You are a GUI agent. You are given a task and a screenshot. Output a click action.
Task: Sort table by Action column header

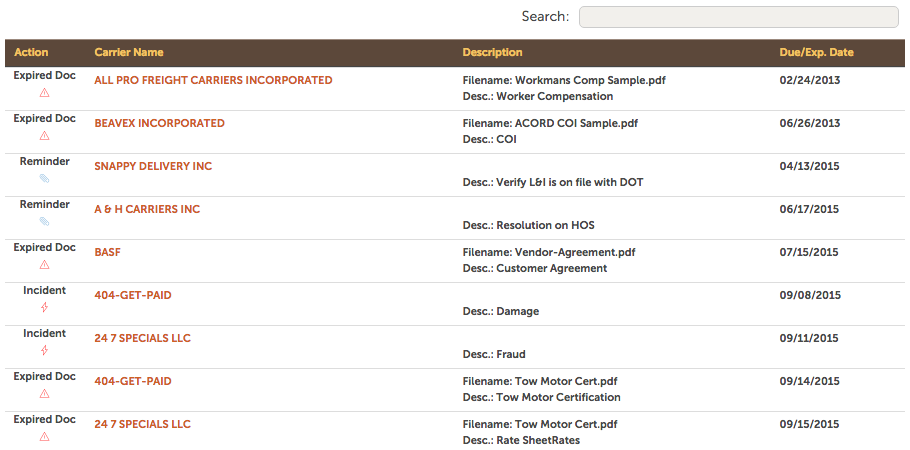coord(31,52)
